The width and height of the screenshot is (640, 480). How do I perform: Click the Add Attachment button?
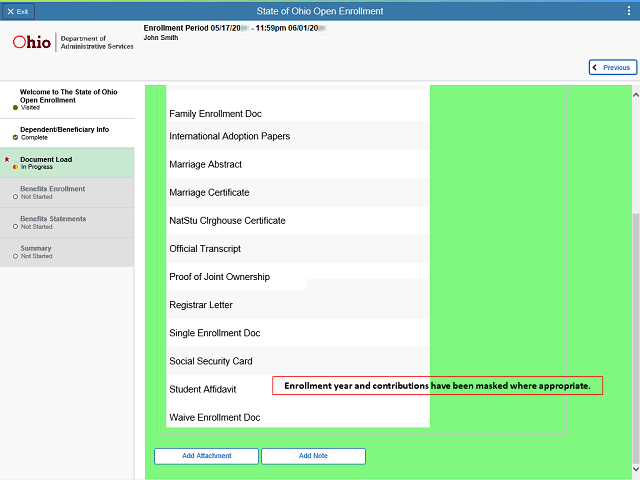pos(206,456)
